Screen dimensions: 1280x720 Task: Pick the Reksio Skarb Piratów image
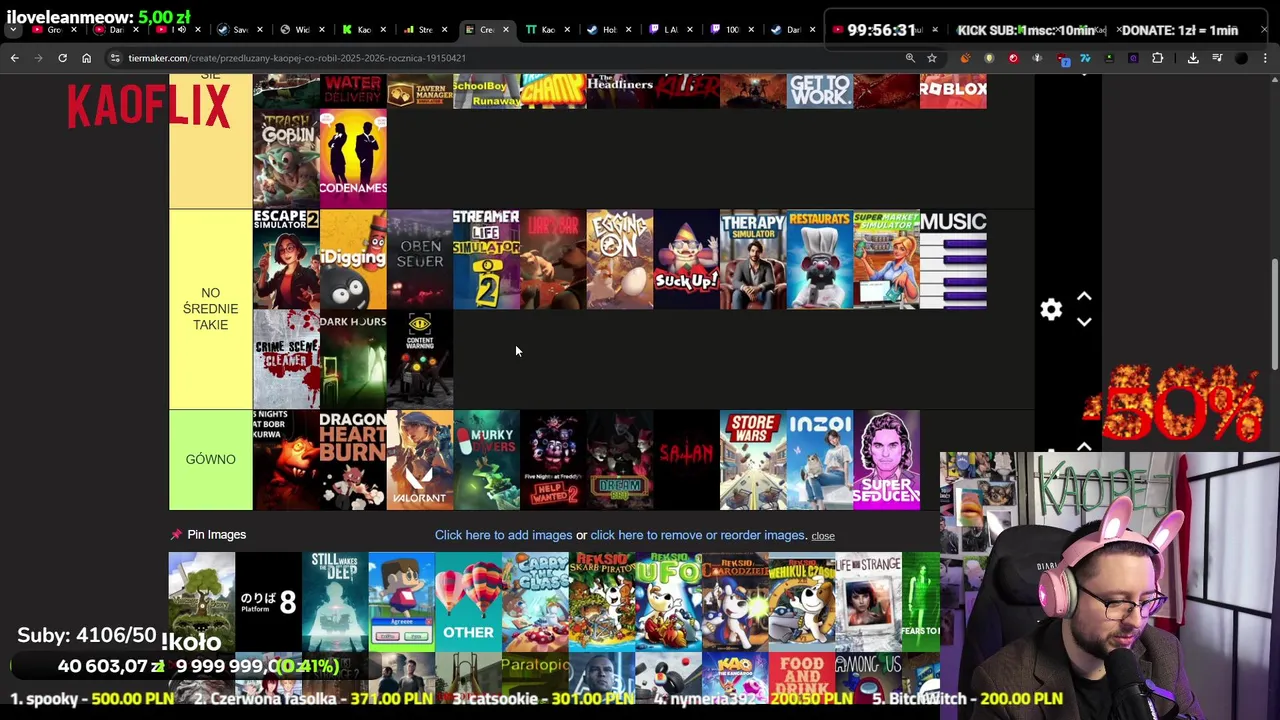(601, 602)
